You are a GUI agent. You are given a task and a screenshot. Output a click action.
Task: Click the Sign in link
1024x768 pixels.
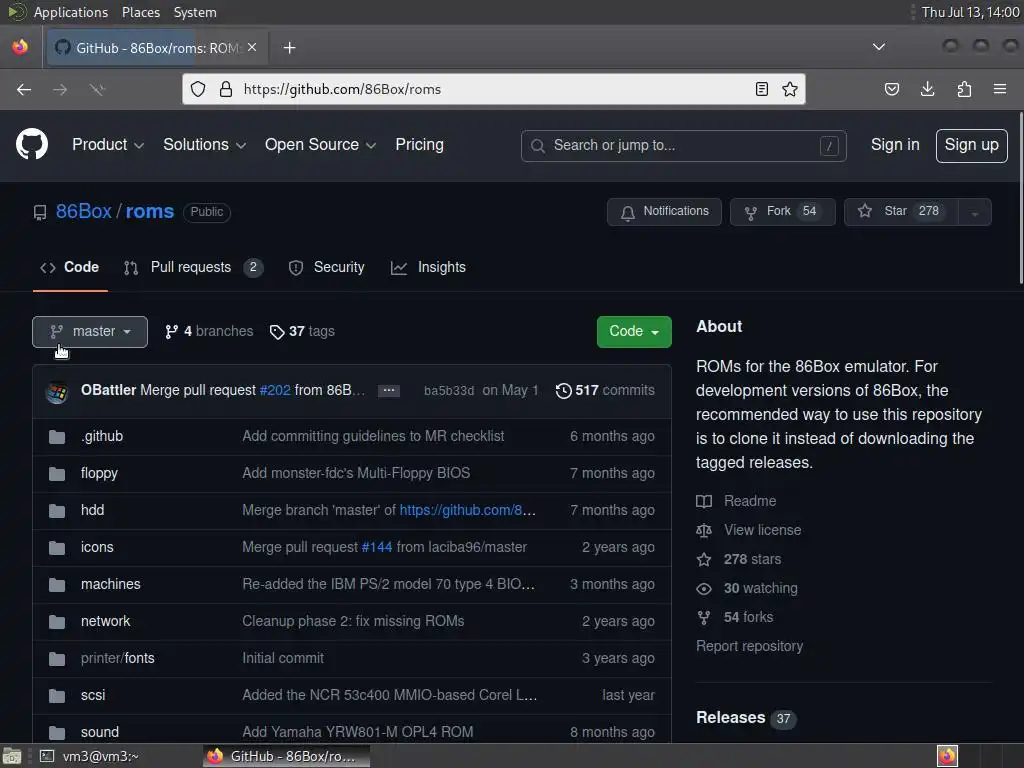pos(895,144)
